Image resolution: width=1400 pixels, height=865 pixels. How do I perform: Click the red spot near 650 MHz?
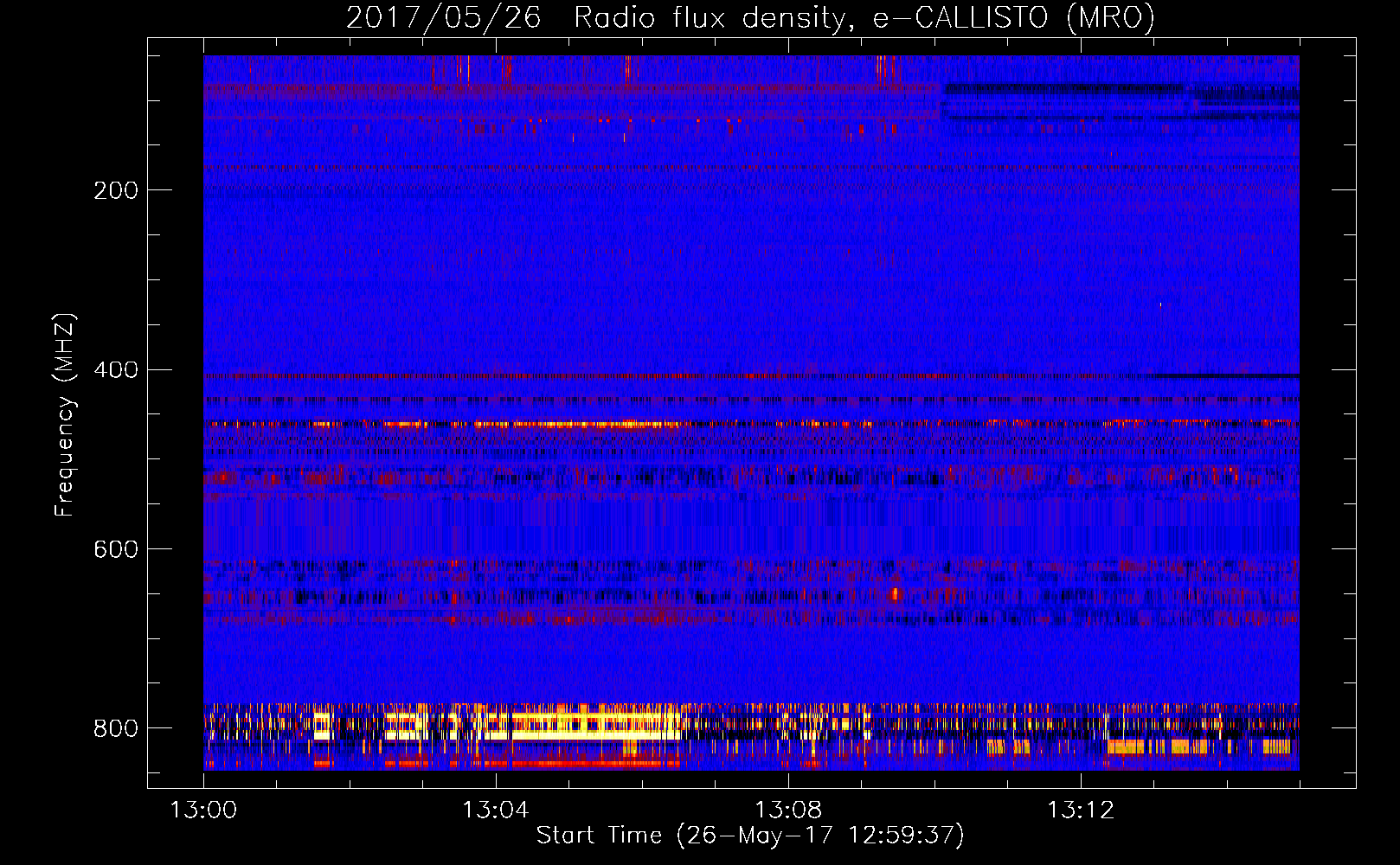click(896, 593)
